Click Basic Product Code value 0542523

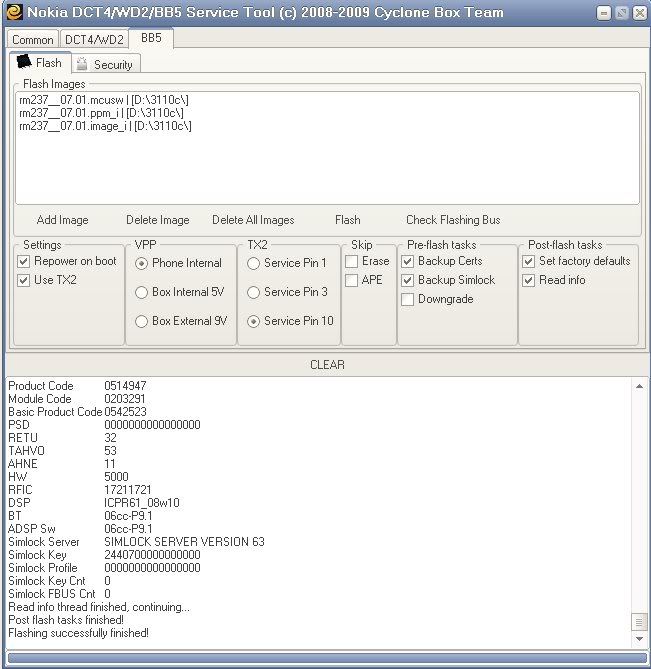pyautogui.click(x=125, y=412)
